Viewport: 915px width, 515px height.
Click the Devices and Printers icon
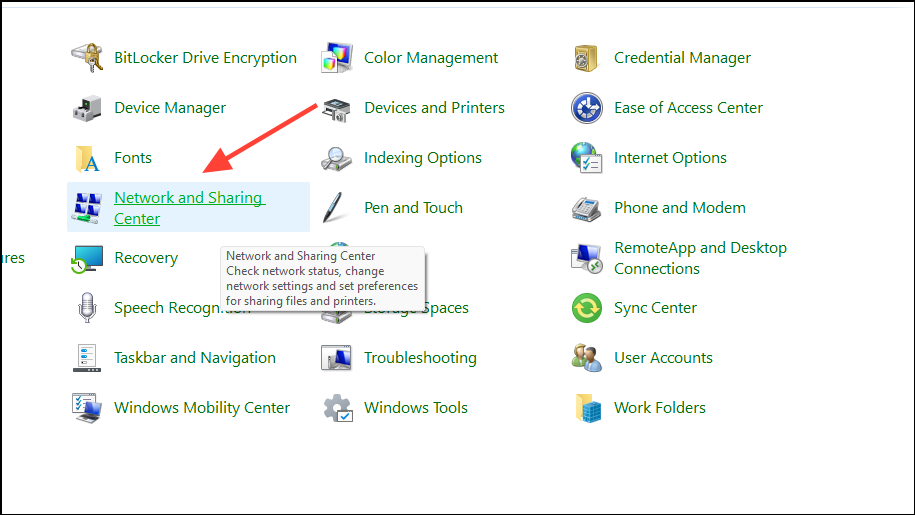(x=337, y=109)
